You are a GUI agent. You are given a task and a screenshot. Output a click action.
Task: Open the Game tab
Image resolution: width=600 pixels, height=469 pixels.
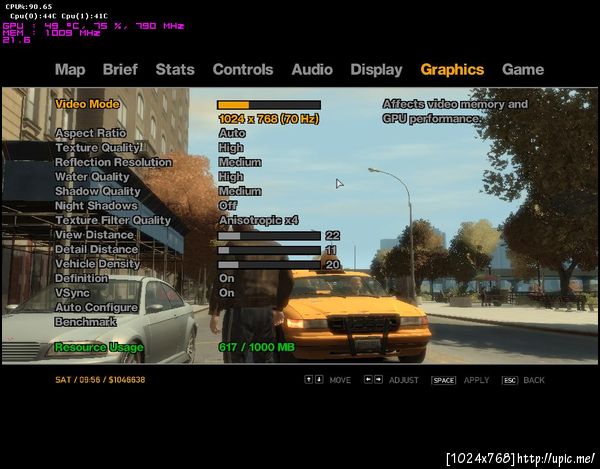(x=523, y=70)
